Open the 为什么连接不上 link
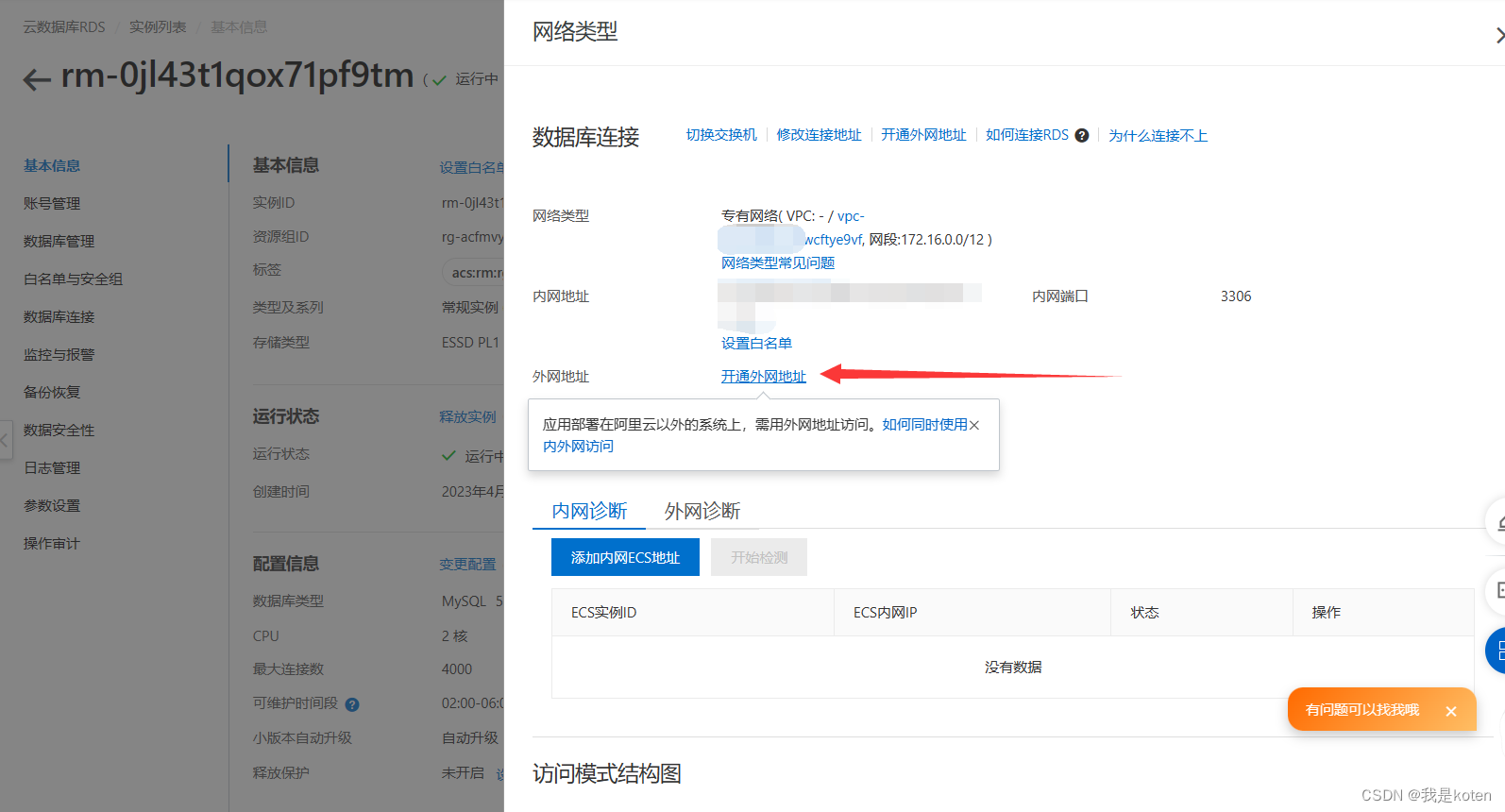 point(1158,135)
